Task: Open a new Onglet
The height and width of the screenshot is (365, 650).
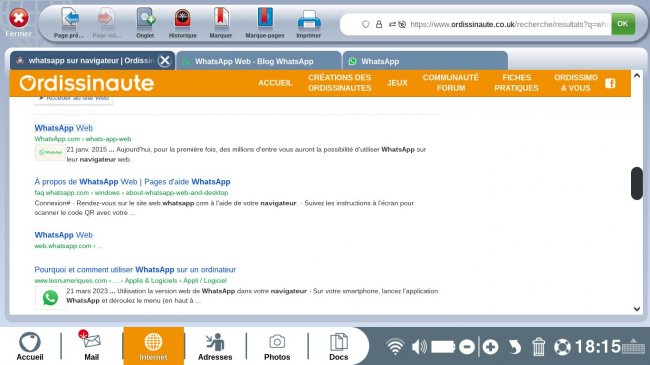Action: [145, 23]
